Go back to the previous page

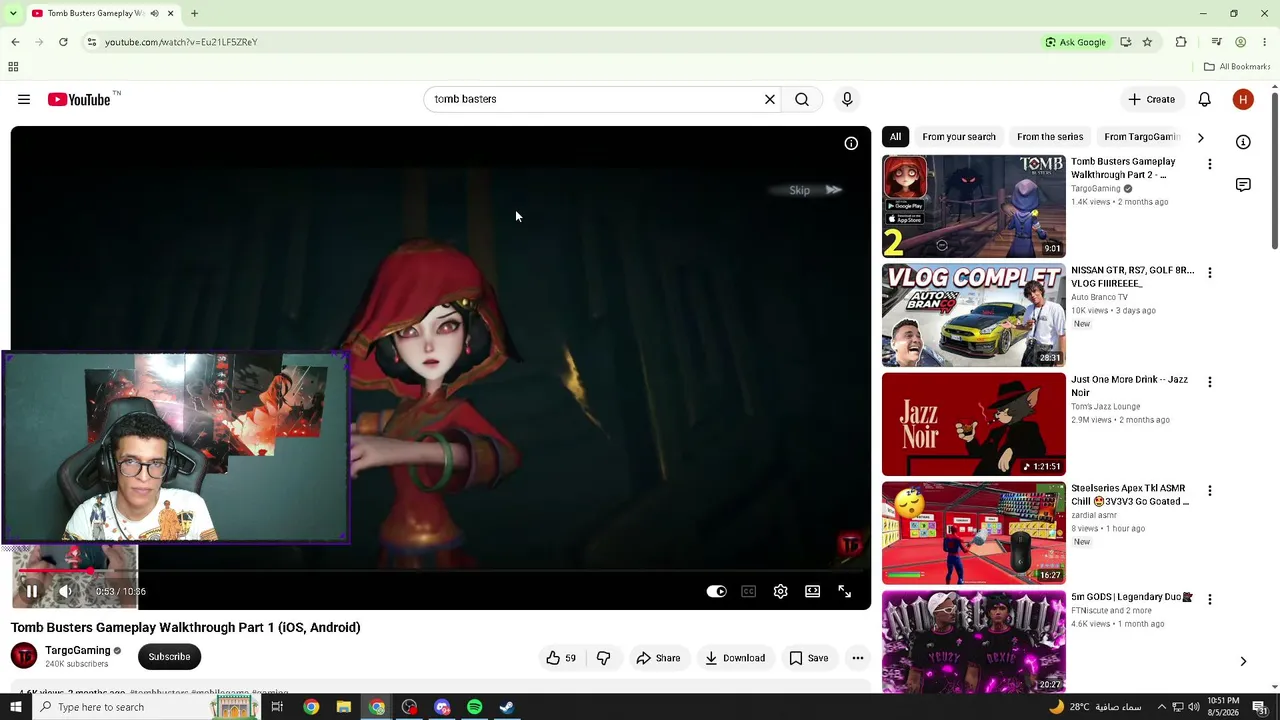click(x=15, y=42)
